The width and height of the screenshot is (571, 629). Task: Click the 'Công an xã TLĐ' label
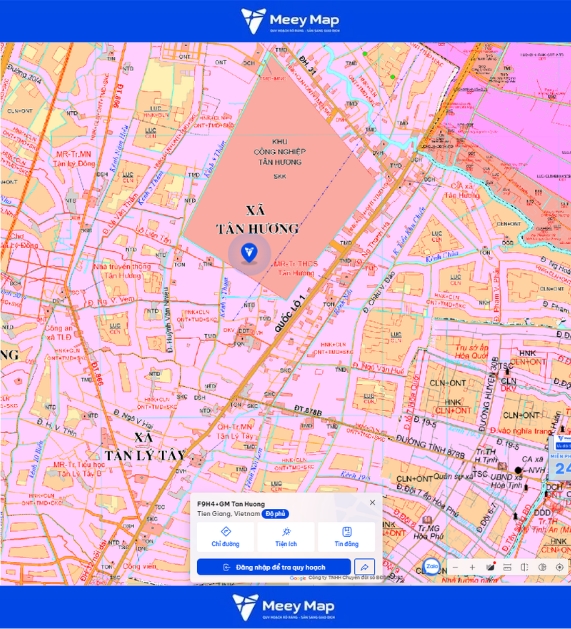pos(59,333)
